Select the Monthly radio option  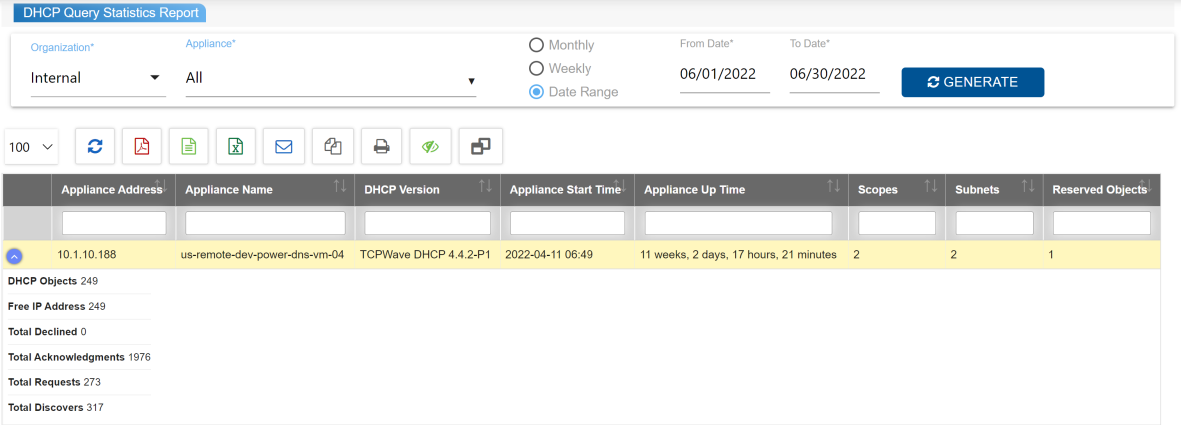coord(536,45)
